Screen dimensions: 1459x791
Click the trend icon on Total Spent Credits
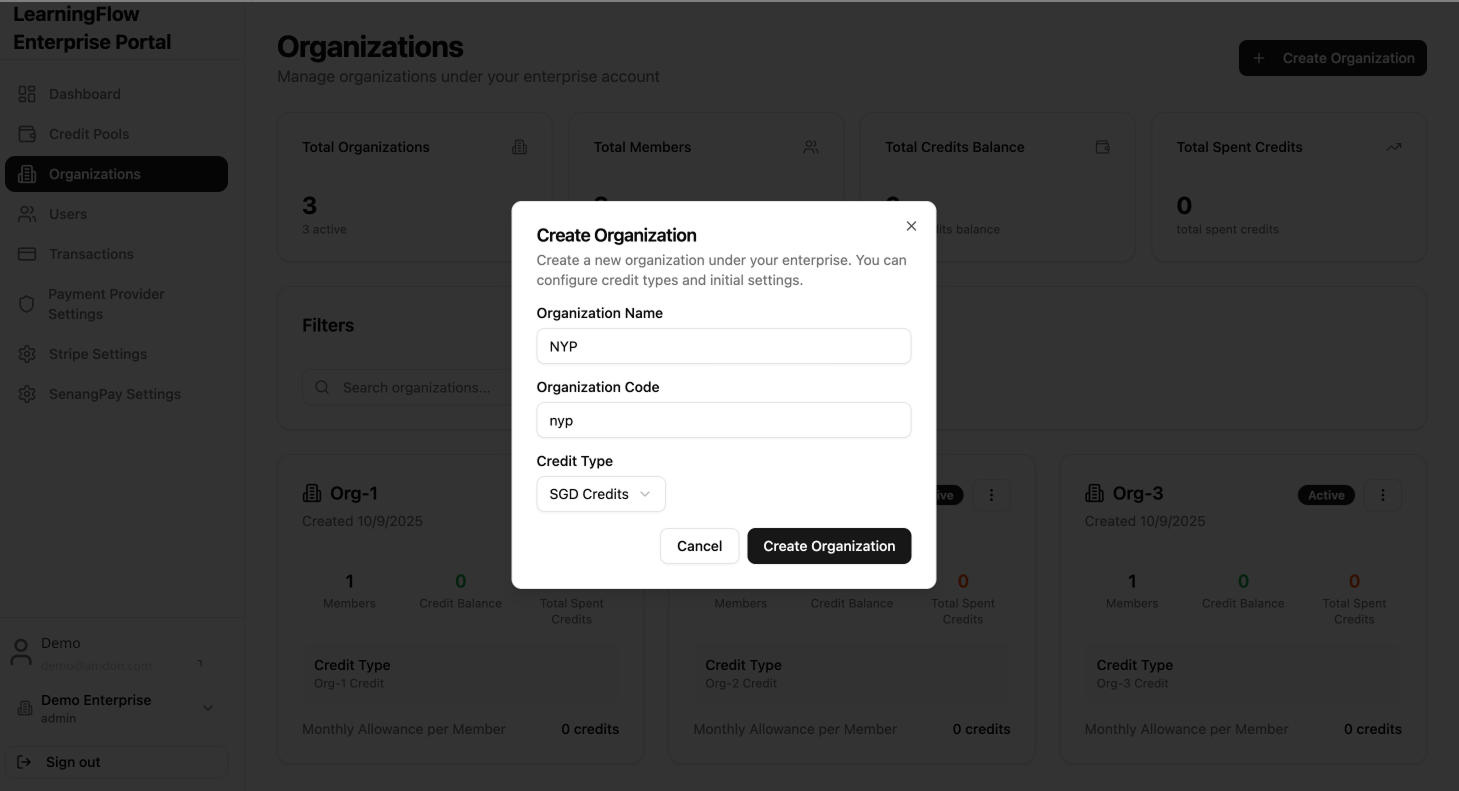(1393, 146)
